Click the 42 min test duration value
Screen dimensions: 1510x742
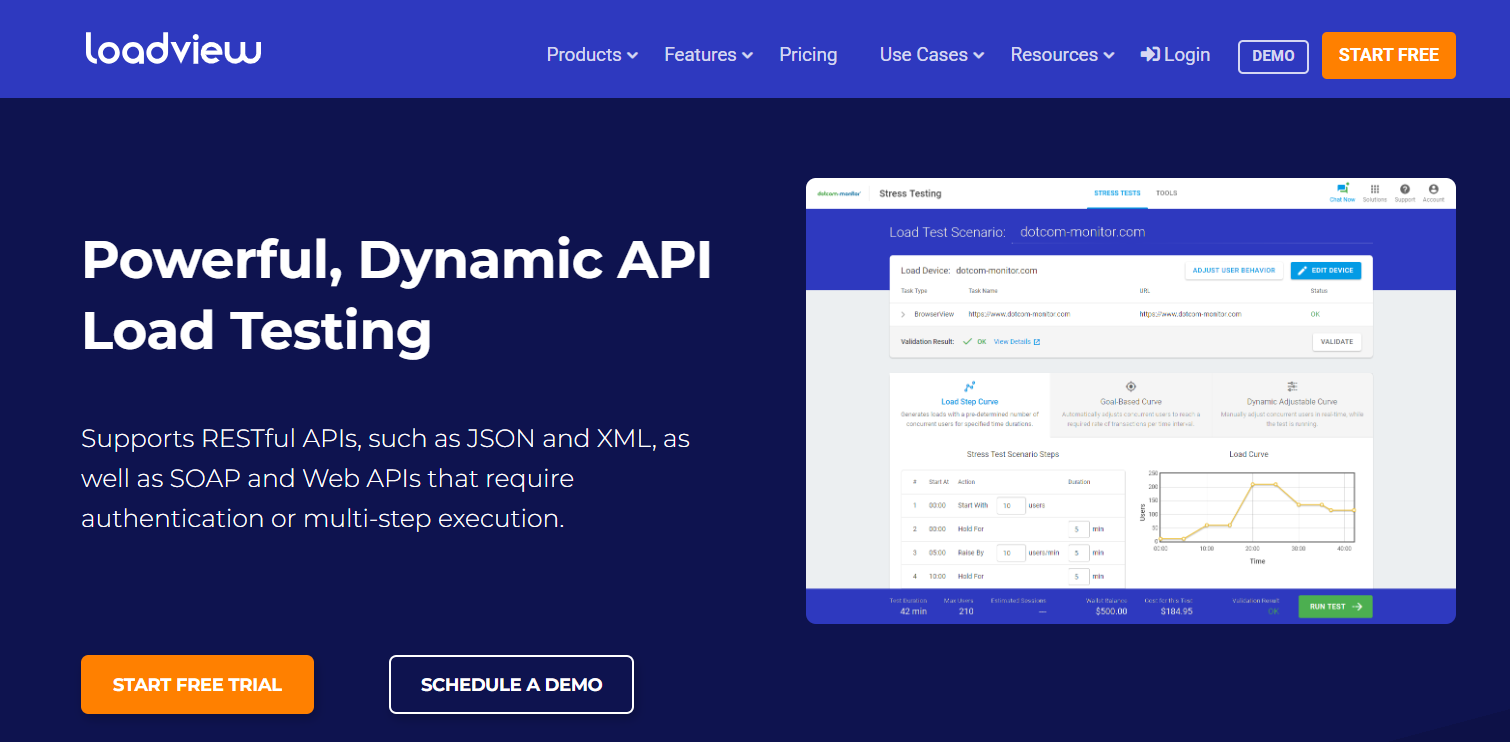[911, 611]
